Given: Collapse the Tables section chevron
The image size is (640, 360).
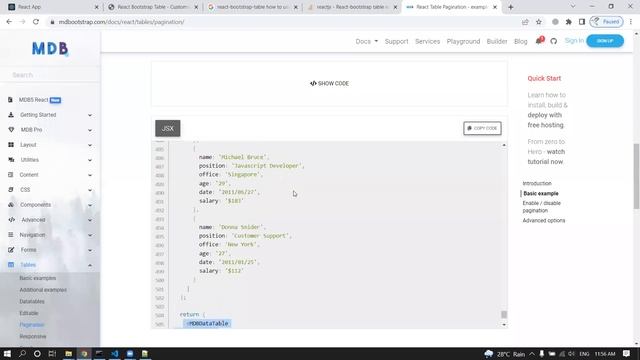Looking at the screenshot, I should (x=90, y=265).
